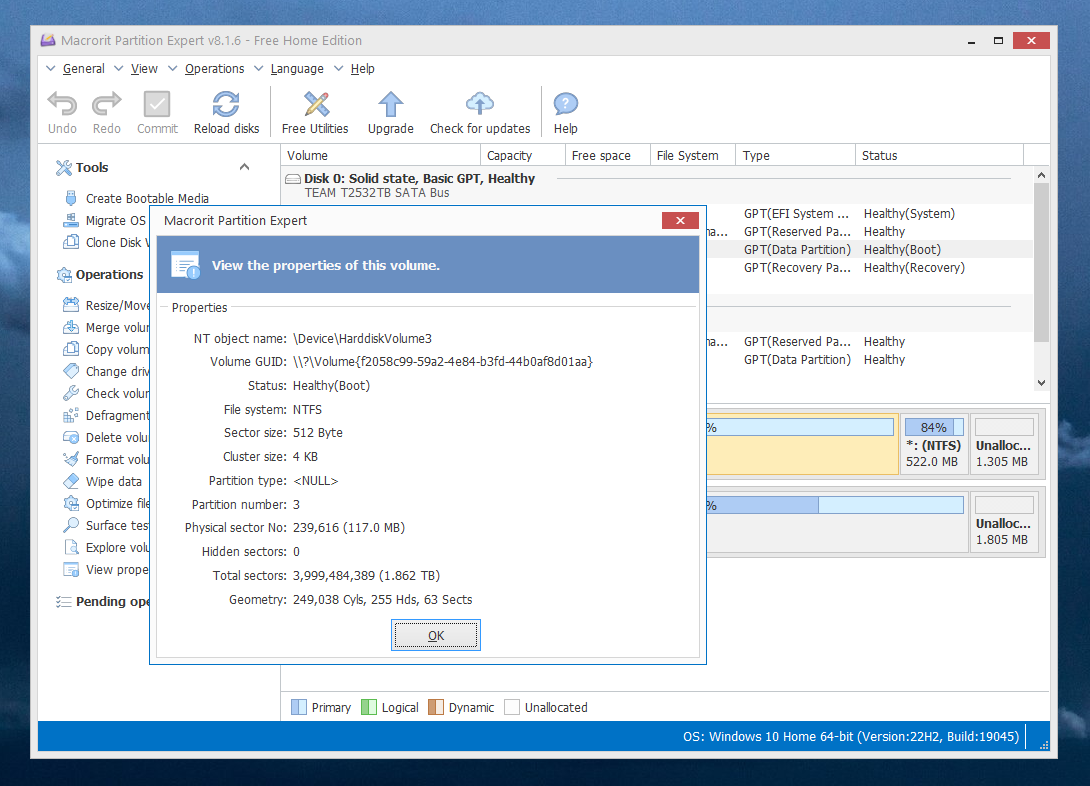Click scroll down arrow of volume list
Image resolution: width=1090 pixels, height=786 pixels.
[x=1041, y=382]
